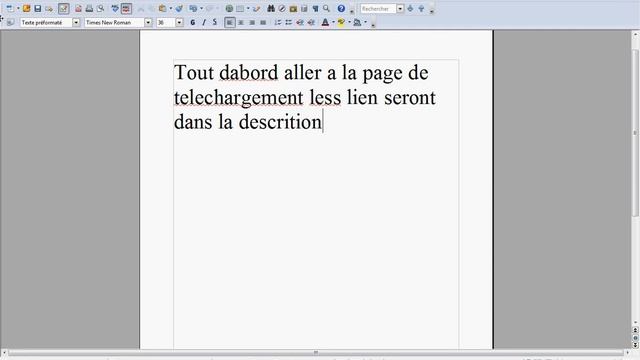Screen dimensions: 640x360
Task: Expand the font size 36 dropdown
Action: pyautogui.click(x=179, y=22)
